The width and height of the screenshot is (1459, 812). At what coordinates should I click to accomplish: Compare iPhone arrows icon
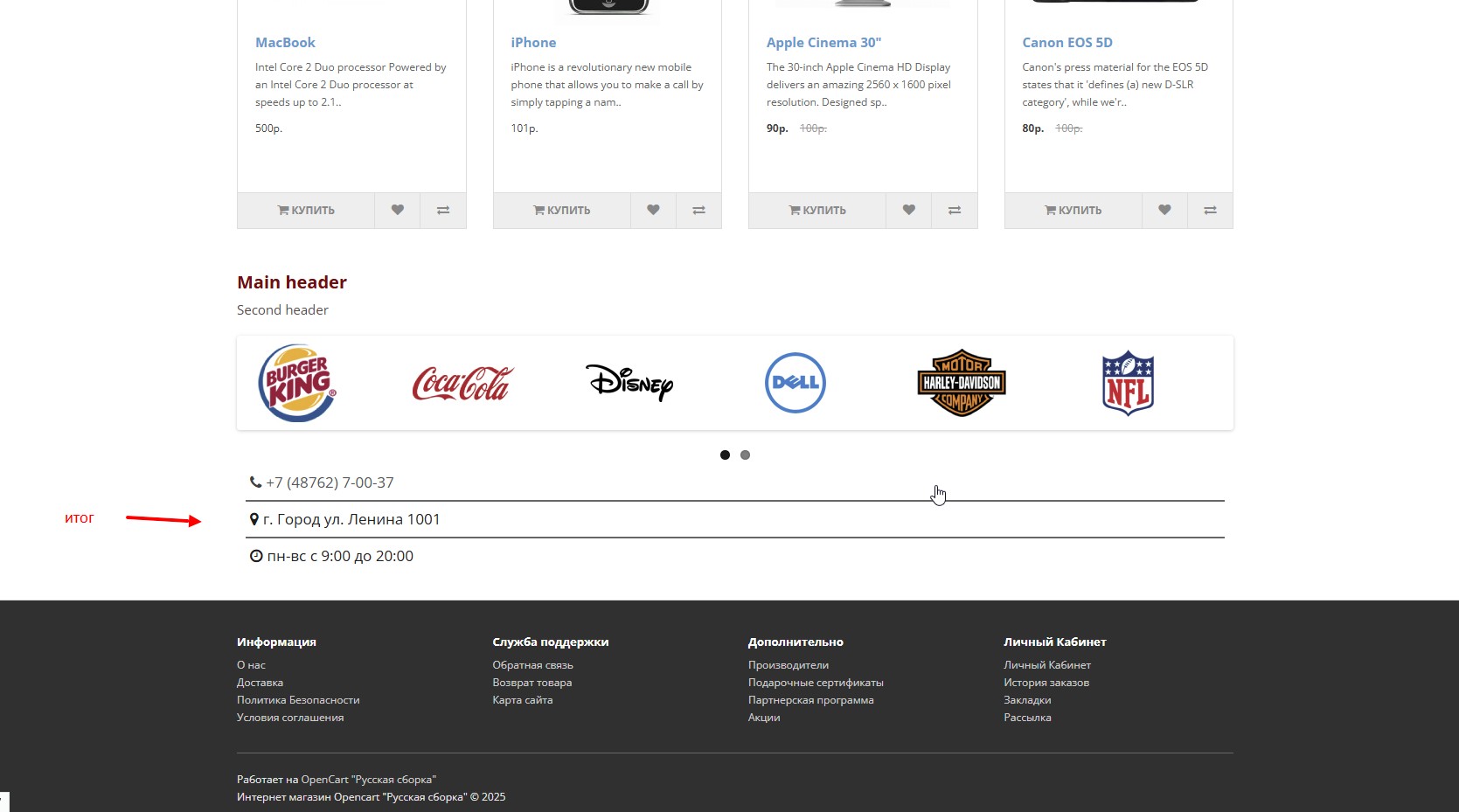click(698, 210)
